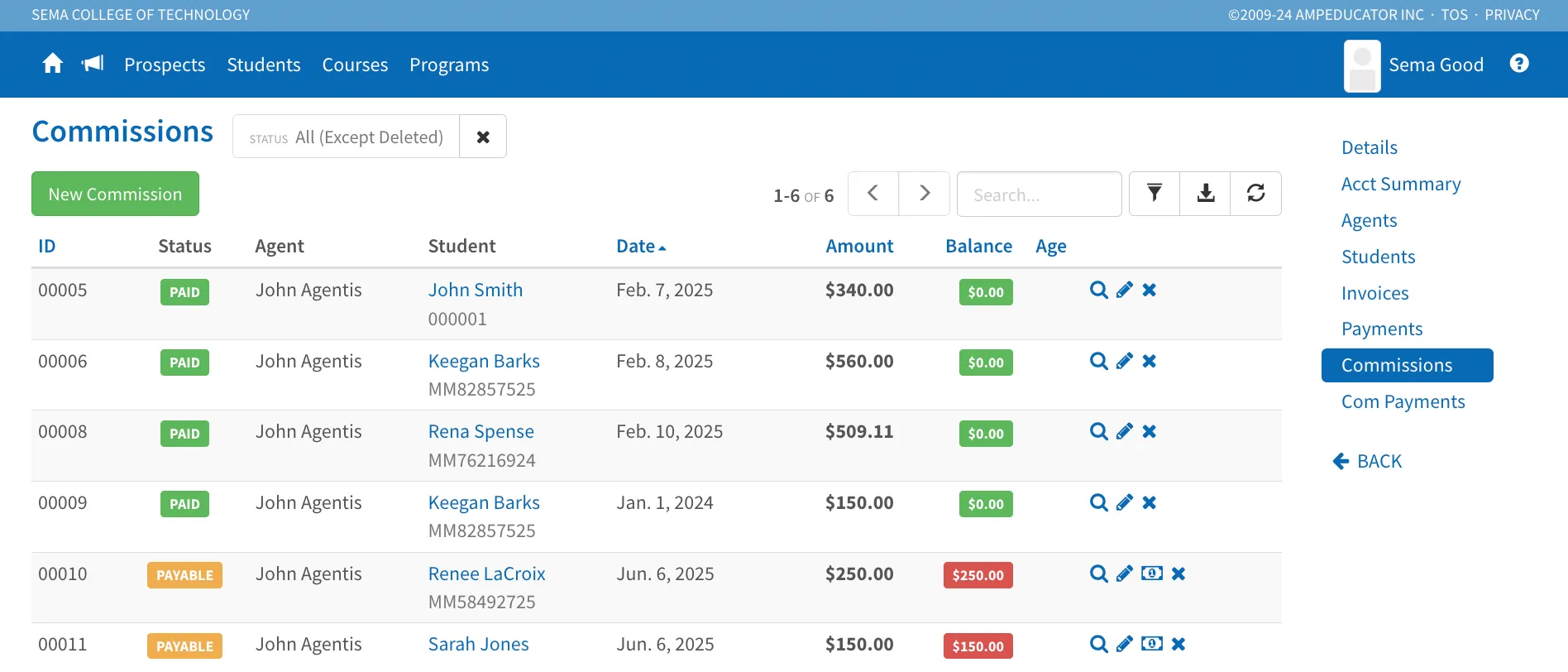This screenshot has height=672, width=1568.
Task: Open the Status All (Except Deleted) filter
Action: [x=347, y=137]
